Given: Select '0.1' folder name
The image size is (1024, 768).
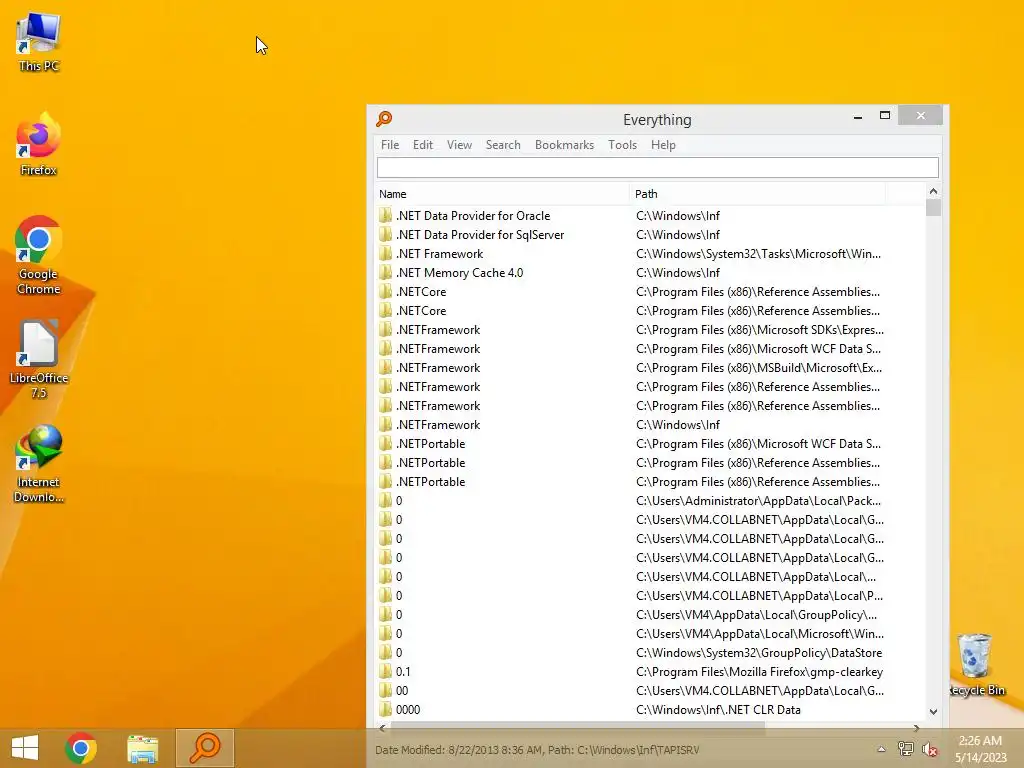Looking at the screenshot, I should (403, 671).
